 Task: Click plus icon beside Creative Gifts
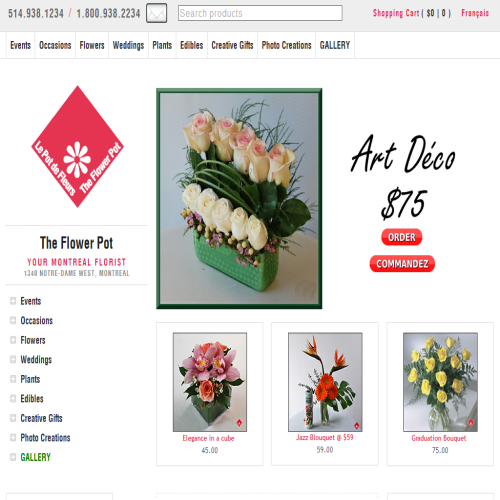(x=13, y=418)
